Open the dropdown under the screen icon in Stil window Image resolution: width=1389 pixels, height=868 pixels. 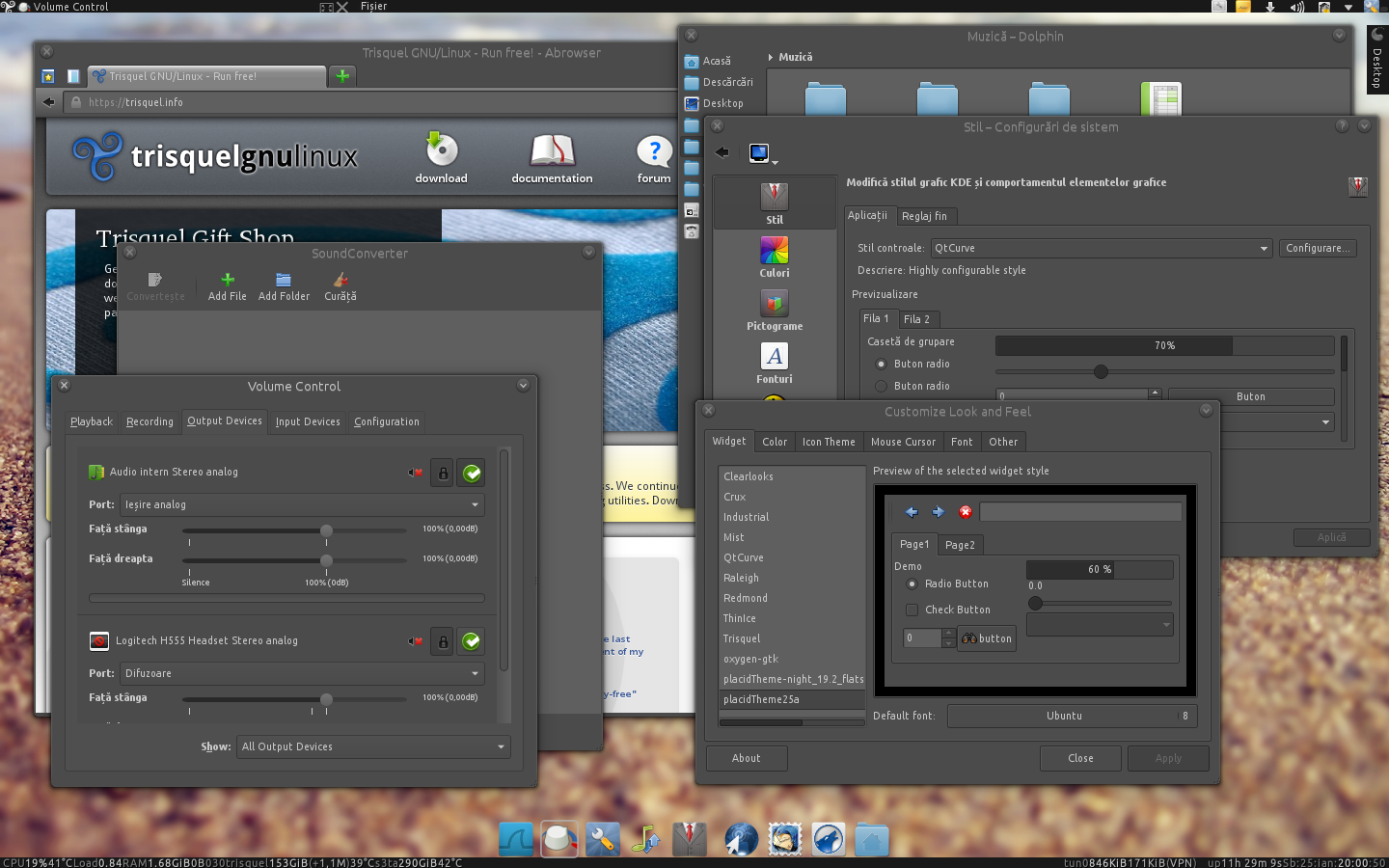click(x=775, y=163)
